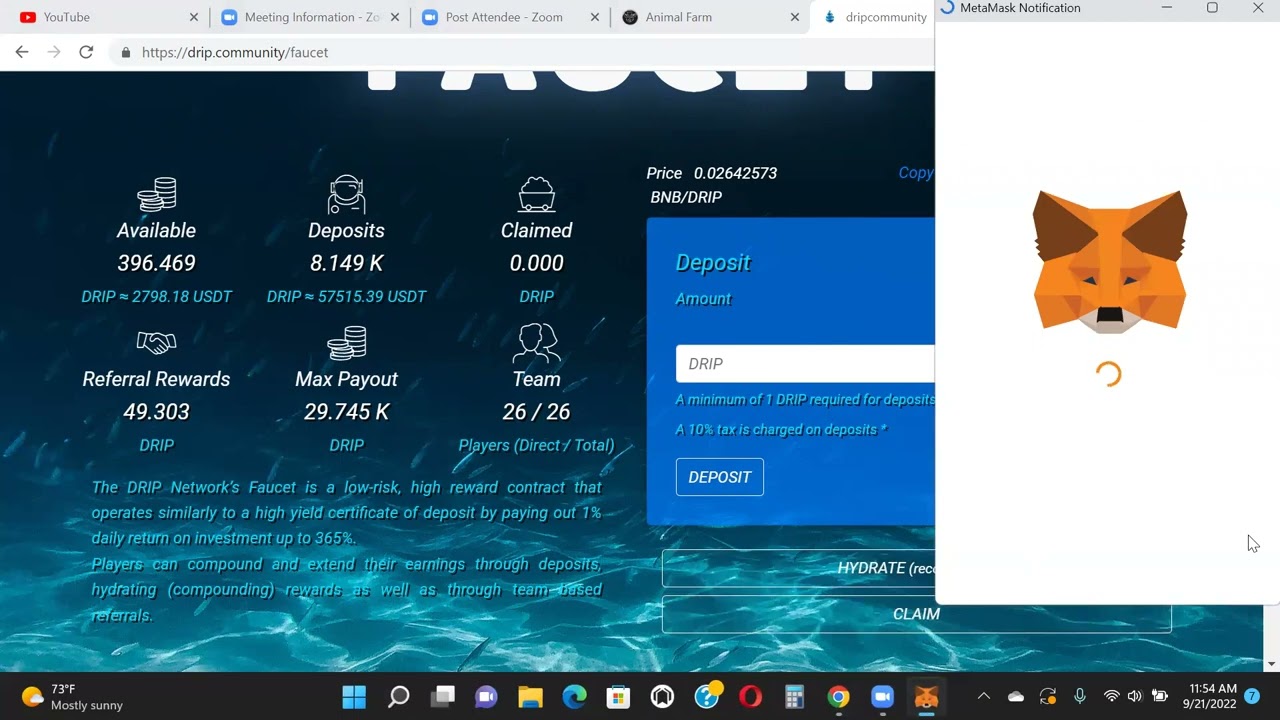Click the Team people icon
Screen dimensions: 1280x720
(536, 343)
